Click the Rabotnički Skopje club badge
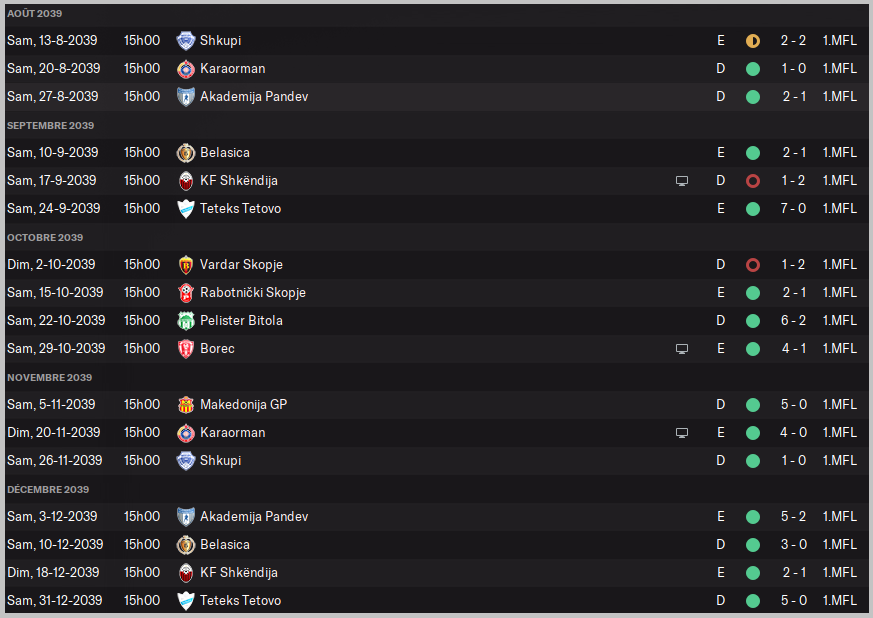Screen dimensions: 873x618 pyautogui.click(x=185, y=293)
